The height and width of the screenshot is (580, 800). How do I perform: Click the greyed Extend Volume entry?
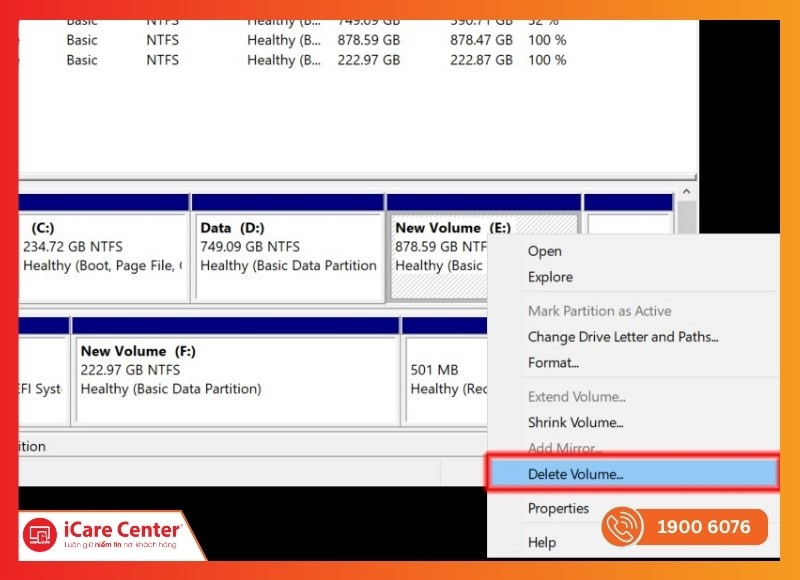pyautogui.click(x=577, y=397)
